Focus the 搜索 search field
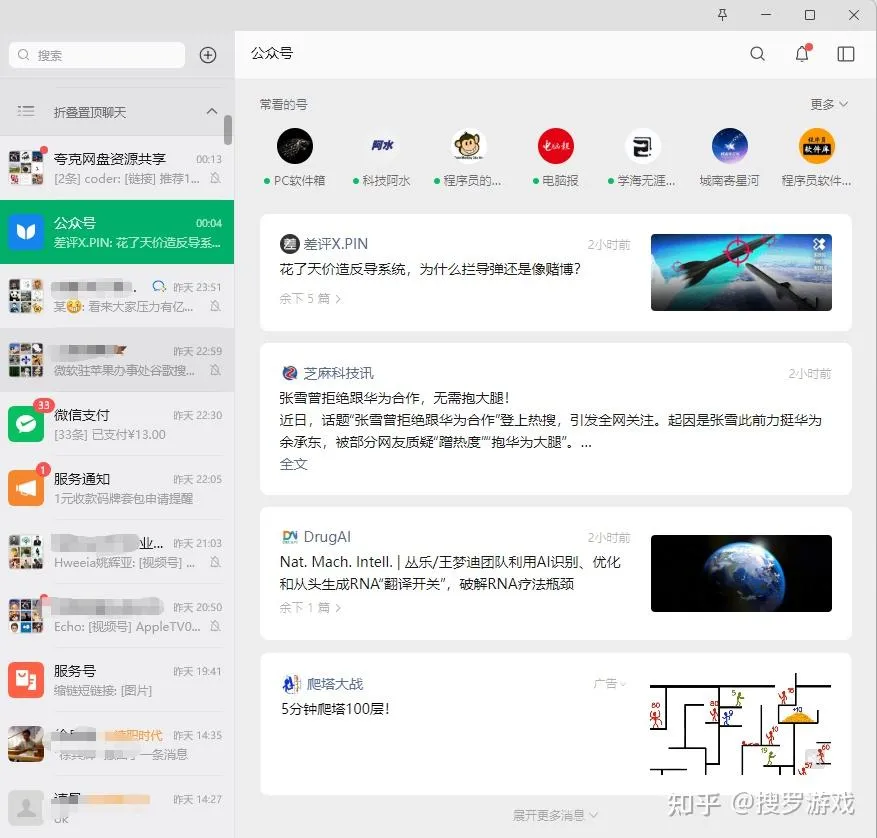The image size is (877, 838). tap(97, 55)
